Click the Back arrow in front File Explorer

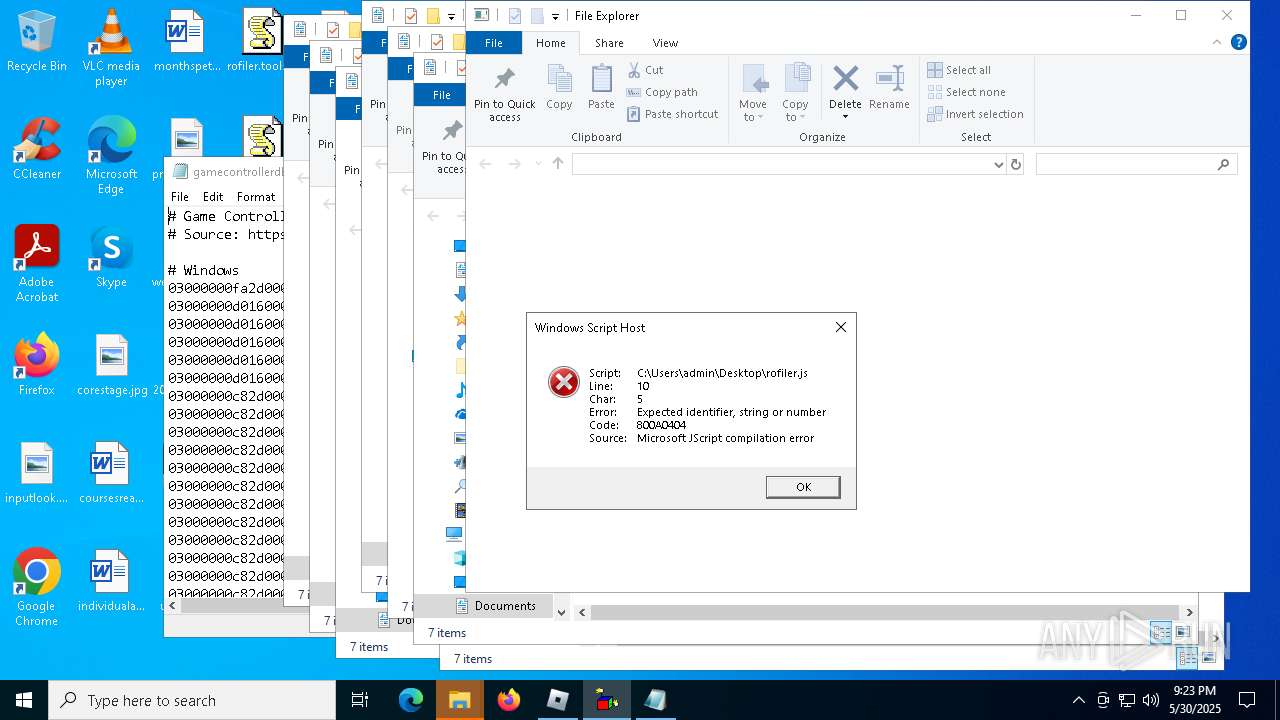(x=486, y=164)
